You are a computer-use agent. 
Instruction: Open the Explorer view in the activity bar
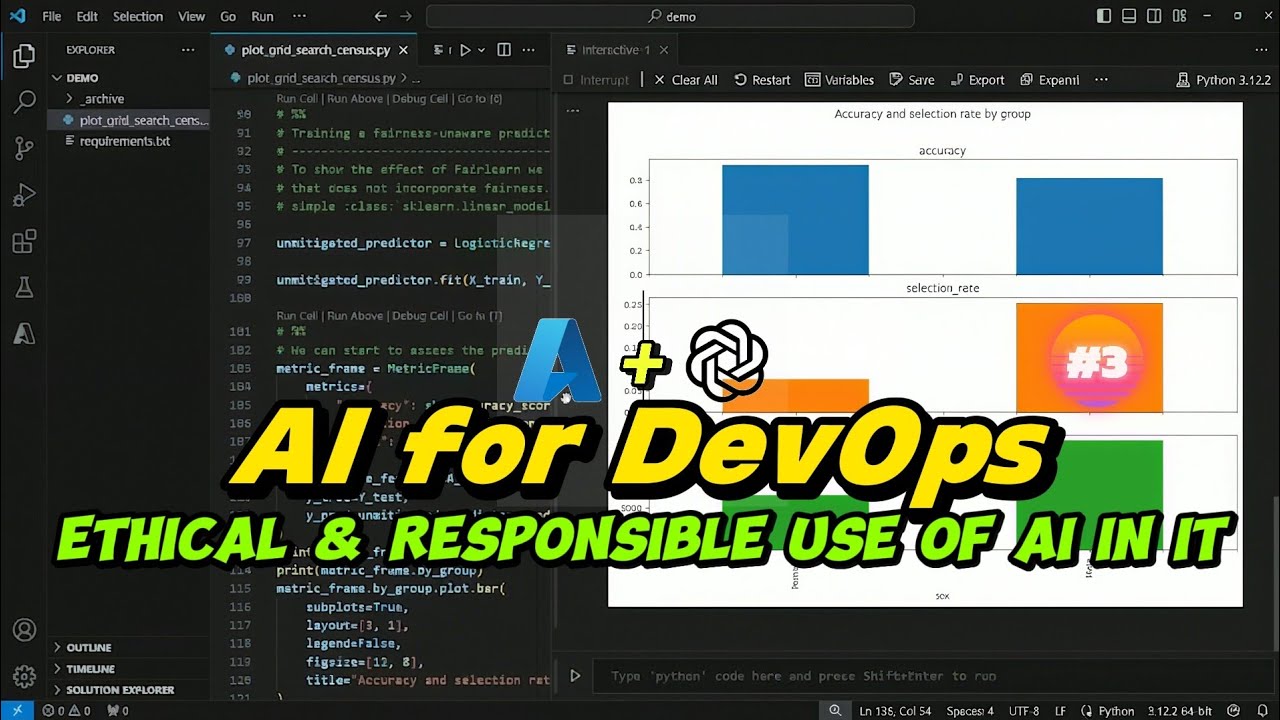(x=24, y=56)
